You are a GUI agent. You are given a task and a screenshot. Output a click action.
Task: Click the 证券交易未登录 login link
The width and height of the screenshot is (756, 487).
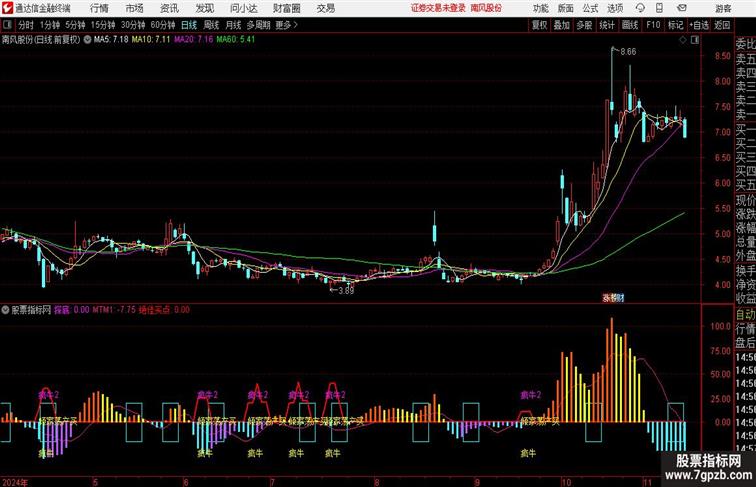[x=438, y=8]
